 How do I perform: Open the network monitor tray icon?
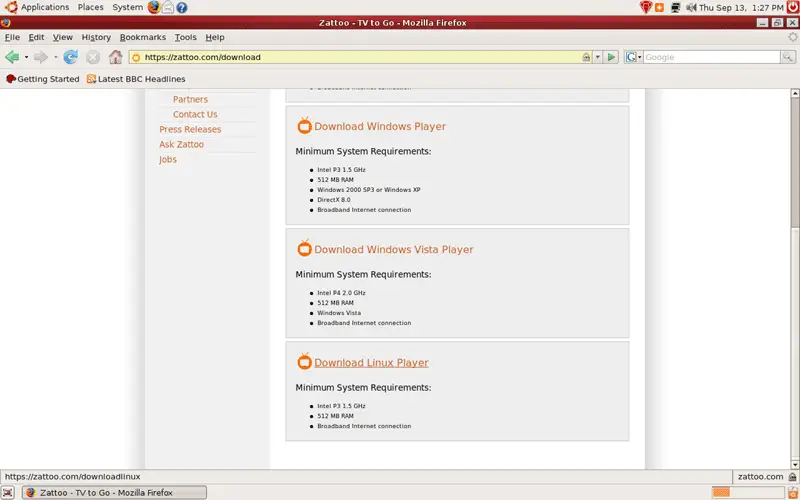676,8
